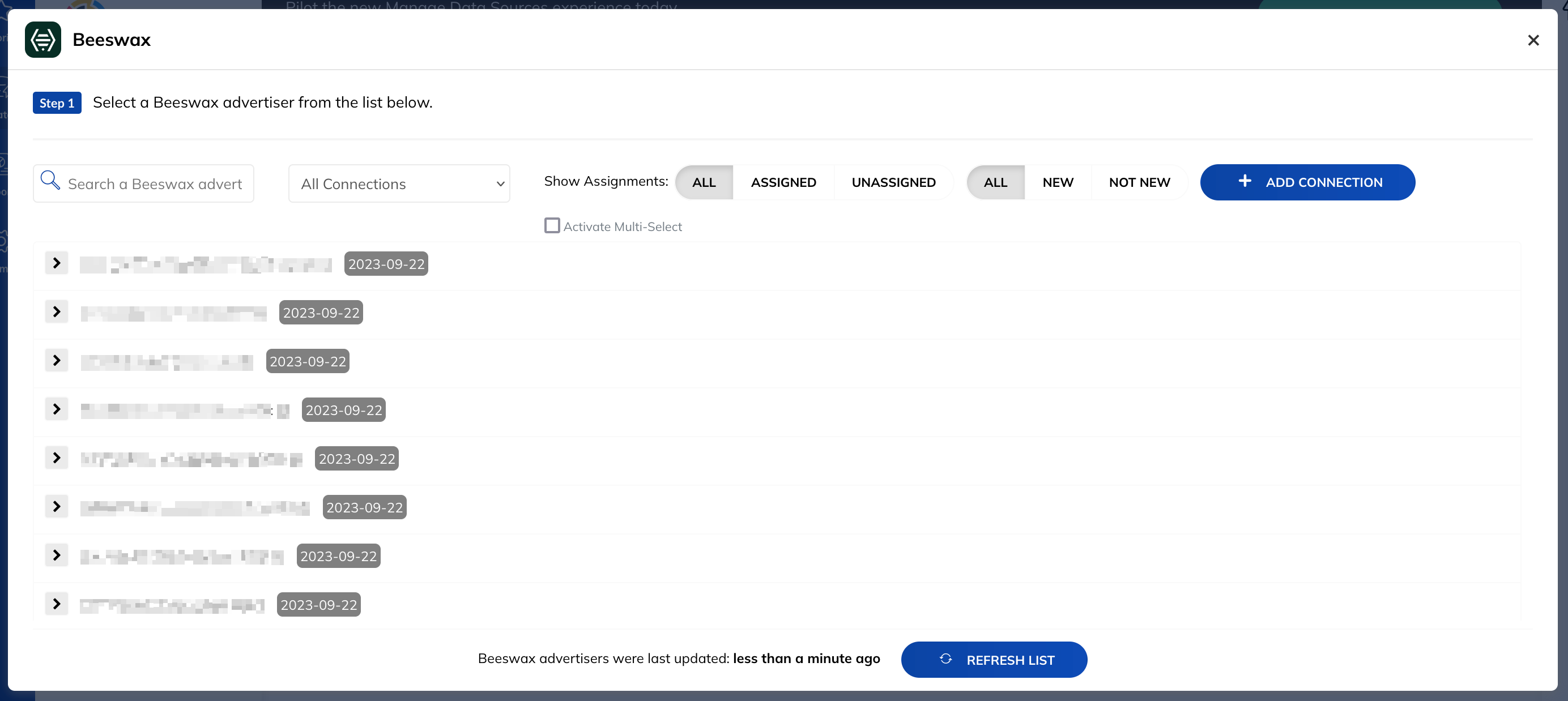Close the Beeswax dialog
This screenshot has width=1568, height=701.
(x=1533, y=40)
